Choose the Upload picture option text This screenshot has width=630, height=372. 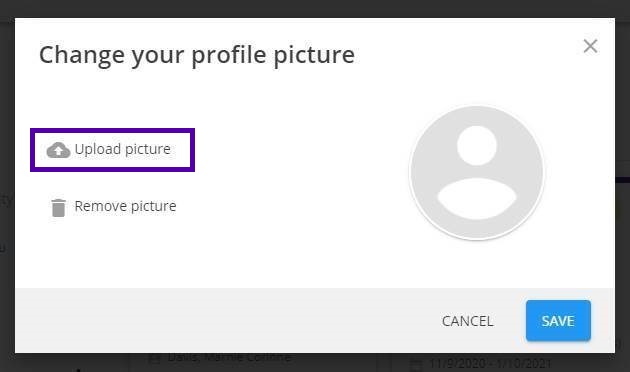[x=123, y=149]
